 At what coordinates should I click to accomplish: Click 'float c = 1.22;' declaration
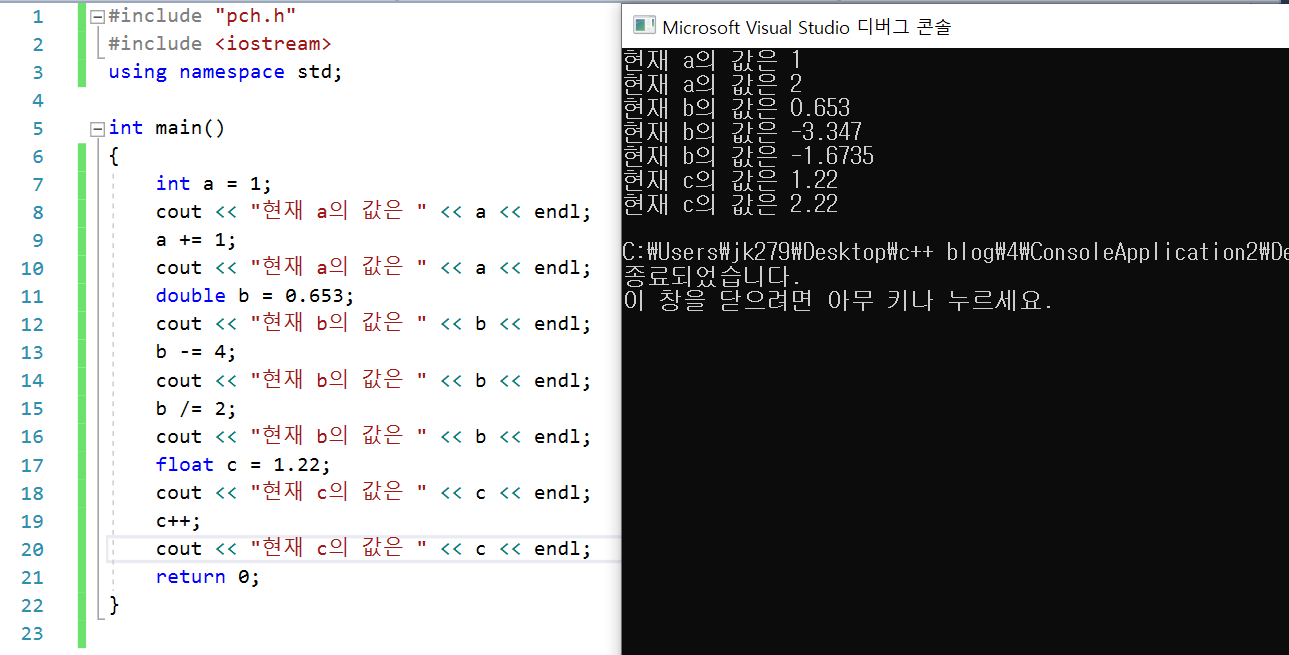[x=243, y=464]
